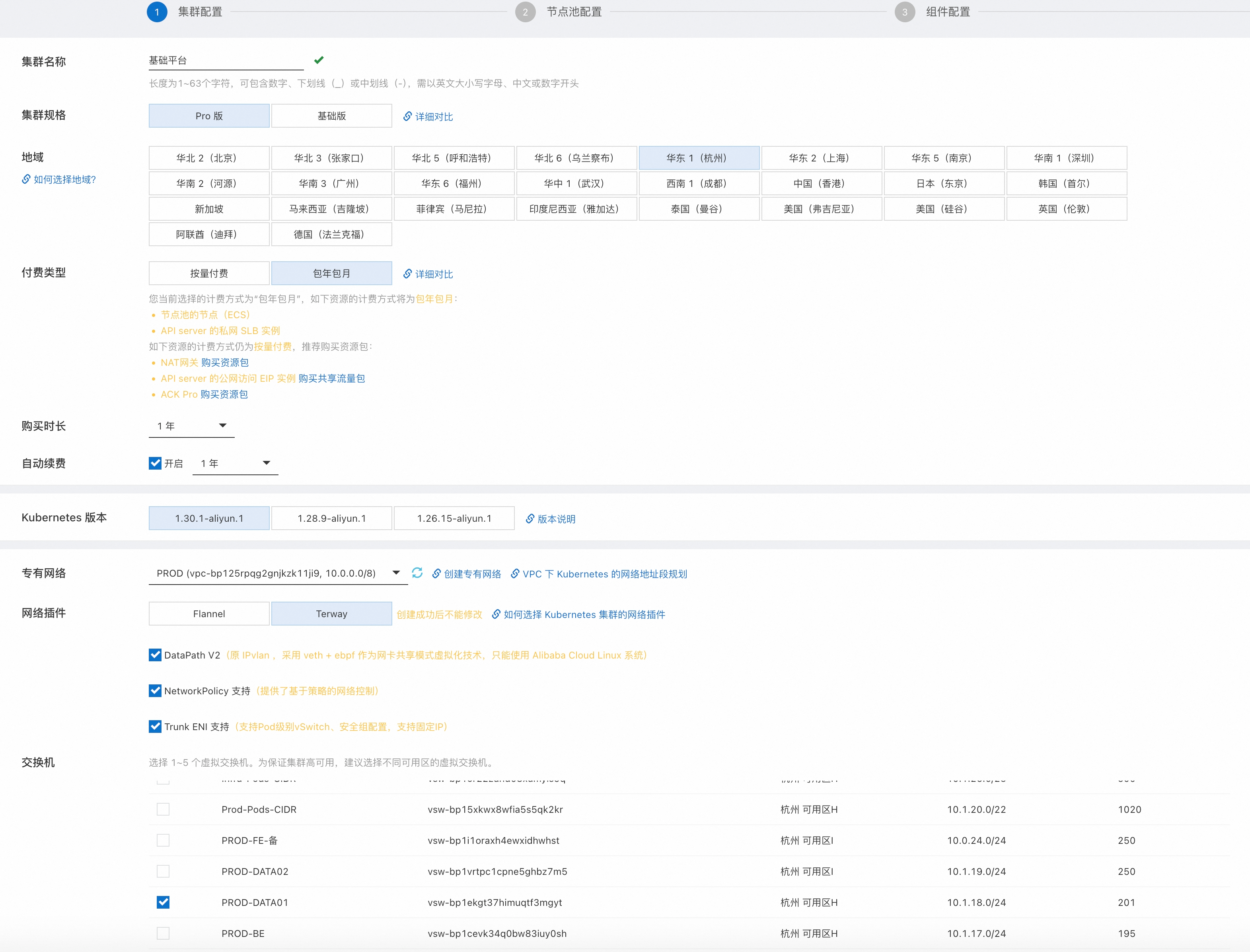This screenshot has height=952, width=1250.
Task: Open 详细对比 link next to 集群规格
Action: (428, 117)
